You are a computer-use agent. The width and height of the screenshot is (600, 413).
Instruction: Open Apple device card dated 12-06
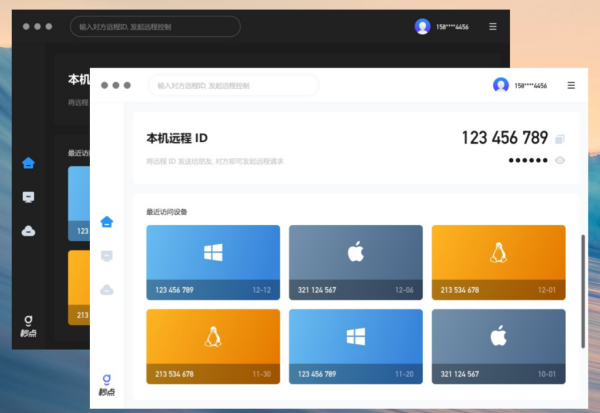tap(356, 262)
